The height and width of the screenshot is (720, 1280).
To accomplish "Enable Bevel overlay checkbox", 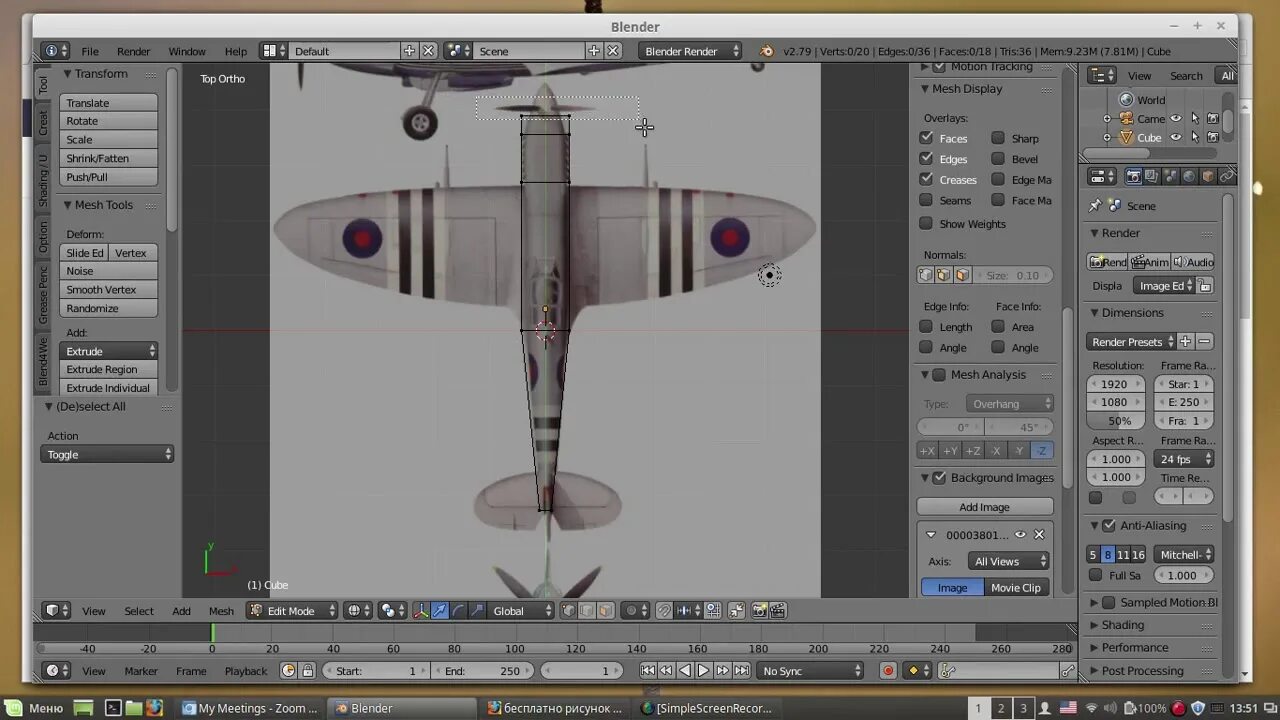I will [998, 158].
